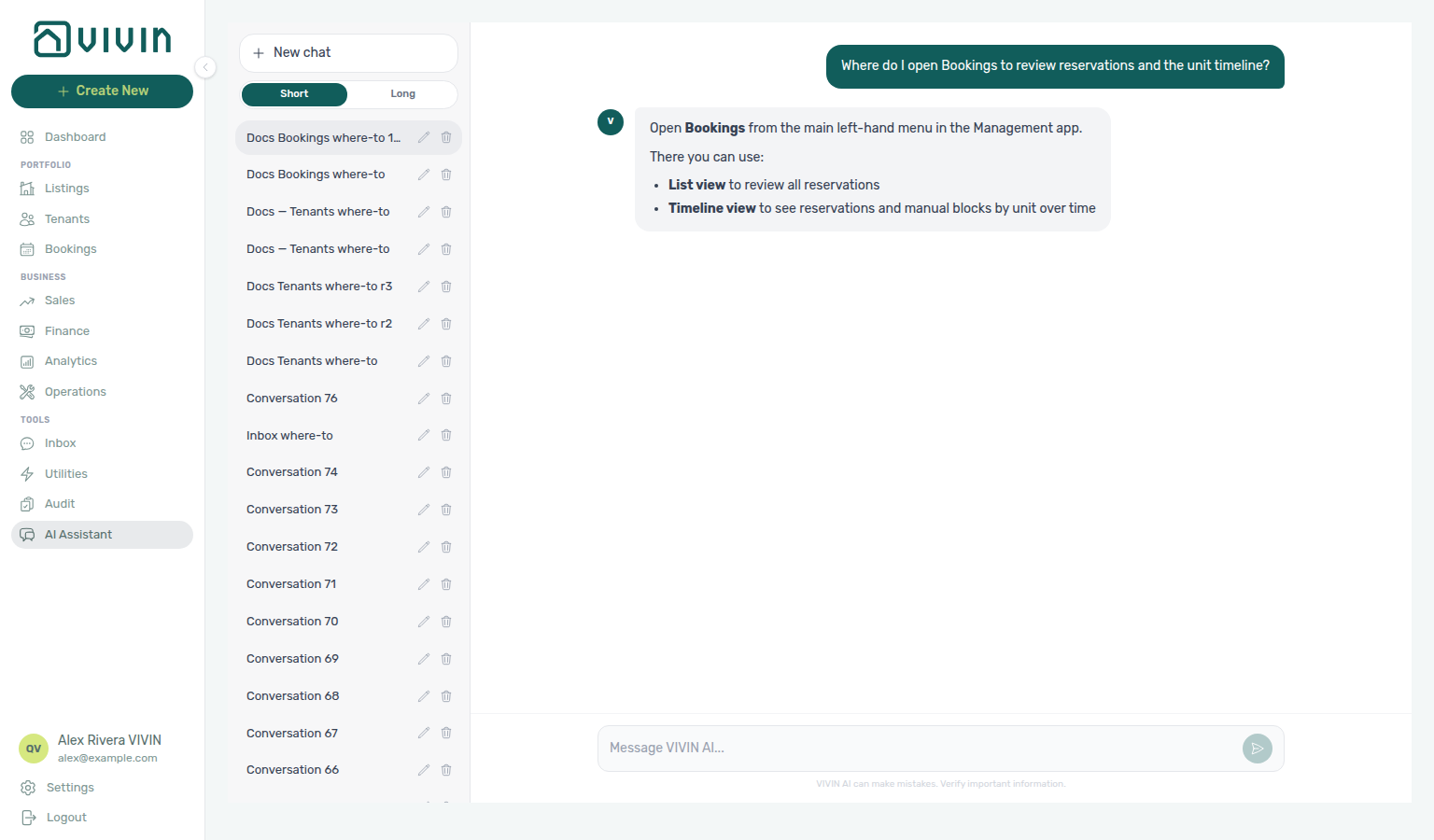The width and height of the screenshot is (1434, 840).
Task: Edit the Conversation 70 title
Action: pos(424,622)
